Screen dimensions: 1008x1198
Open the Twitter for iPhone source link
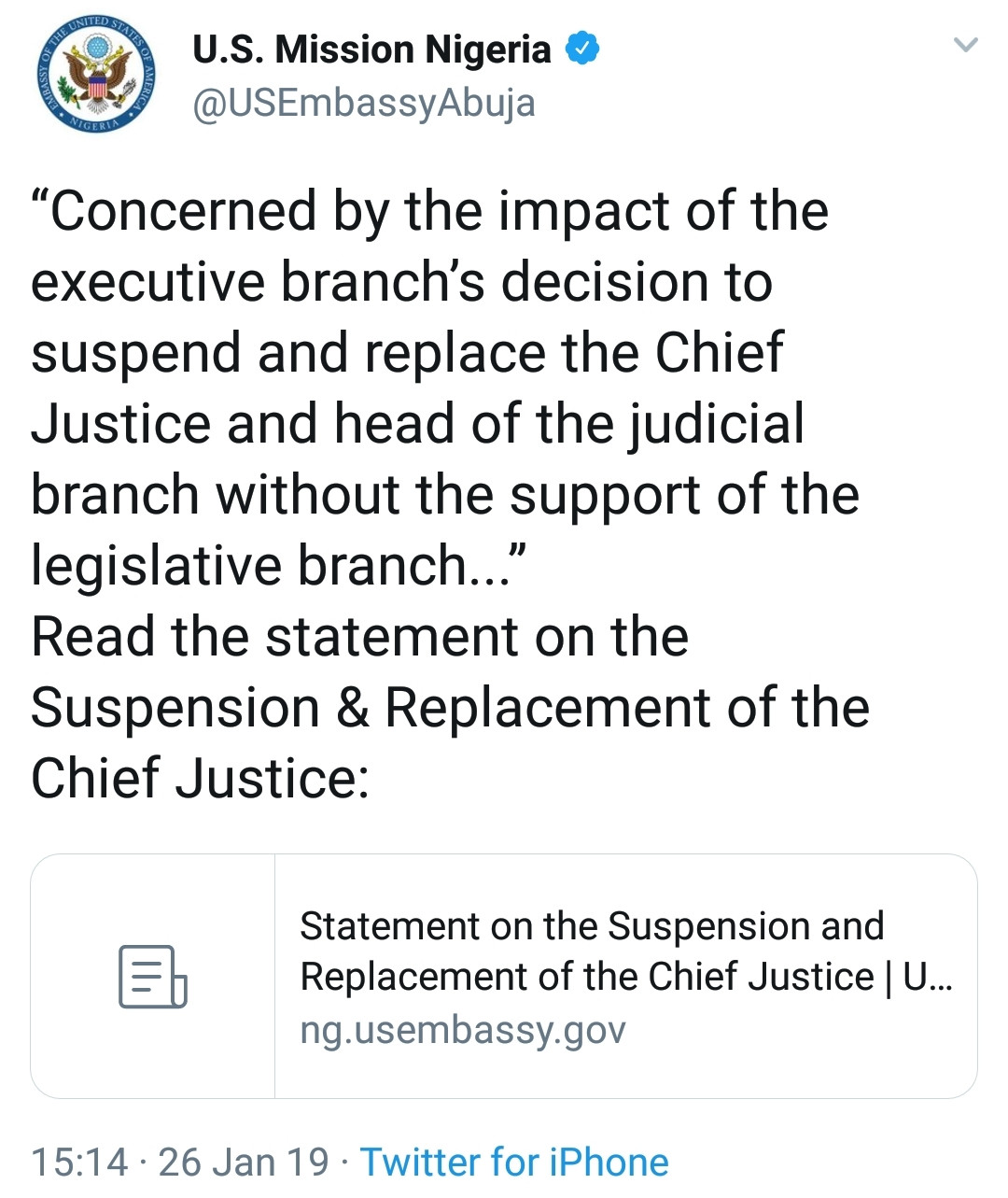(514, 1163)
